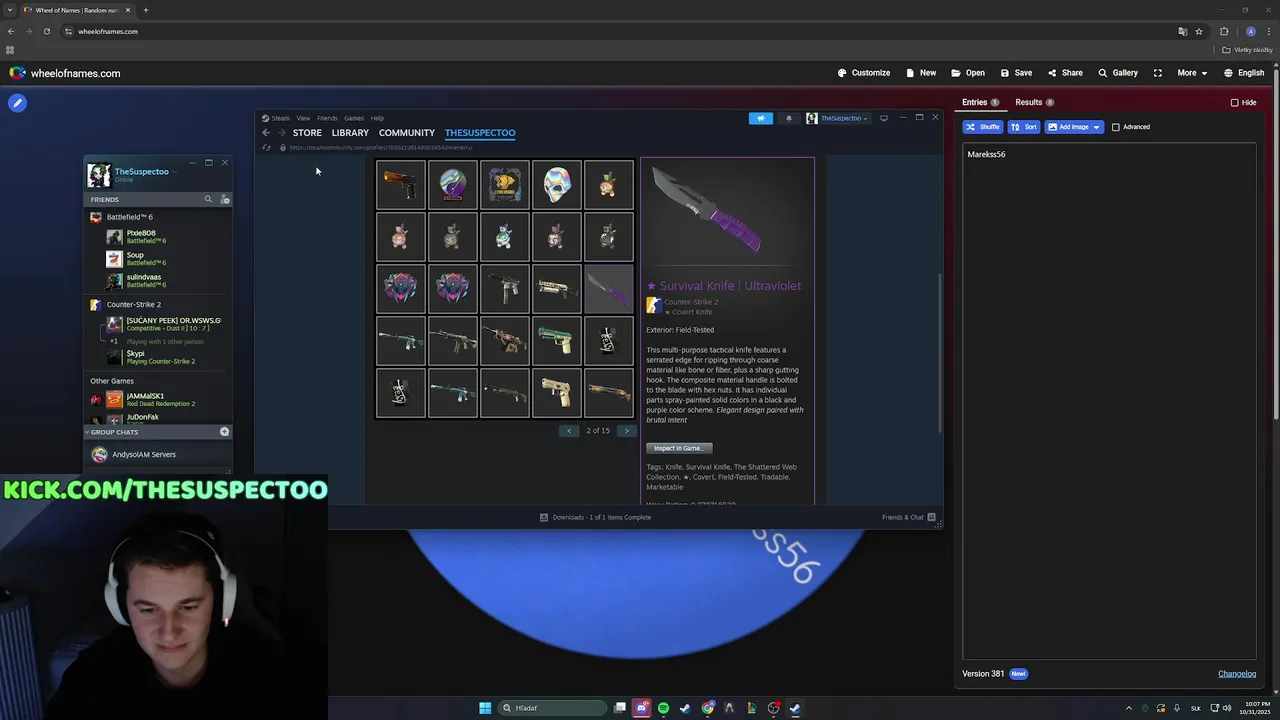The width and height of the screenshot is (1280, 720).
Task: Expand TheSuspectoo status dropdown in friends list
Action: coord(174,171)
